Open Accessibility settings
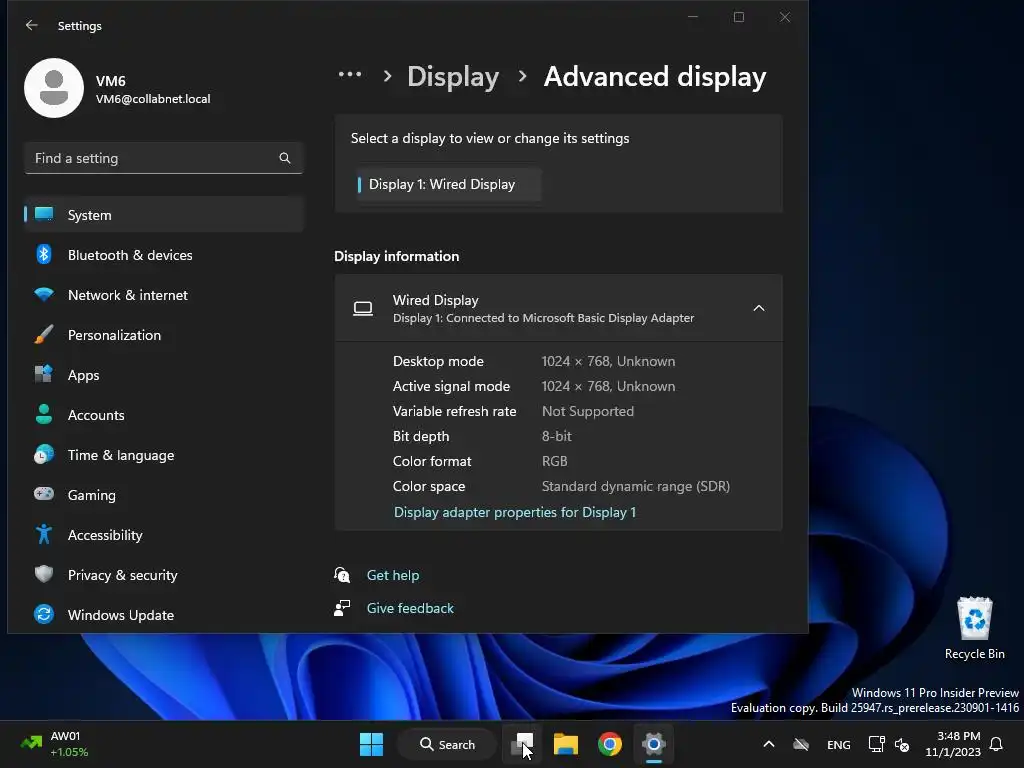This screenshot has width=1024, height=768. pos(163,535)
